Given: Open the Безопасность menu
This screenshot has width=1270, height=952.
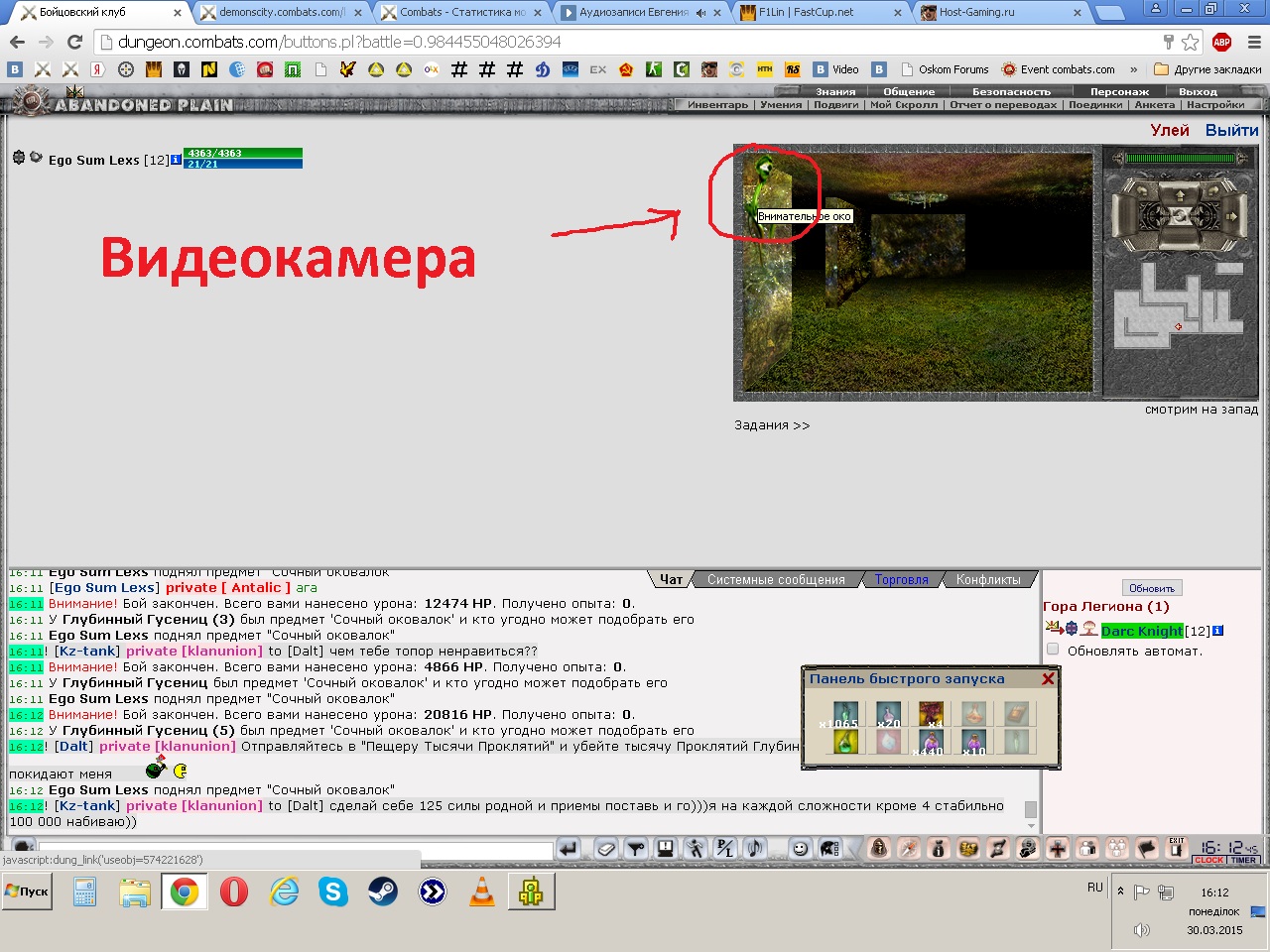Looking at the screenshot, I should pyautogui.click(x=1011, y=91).
